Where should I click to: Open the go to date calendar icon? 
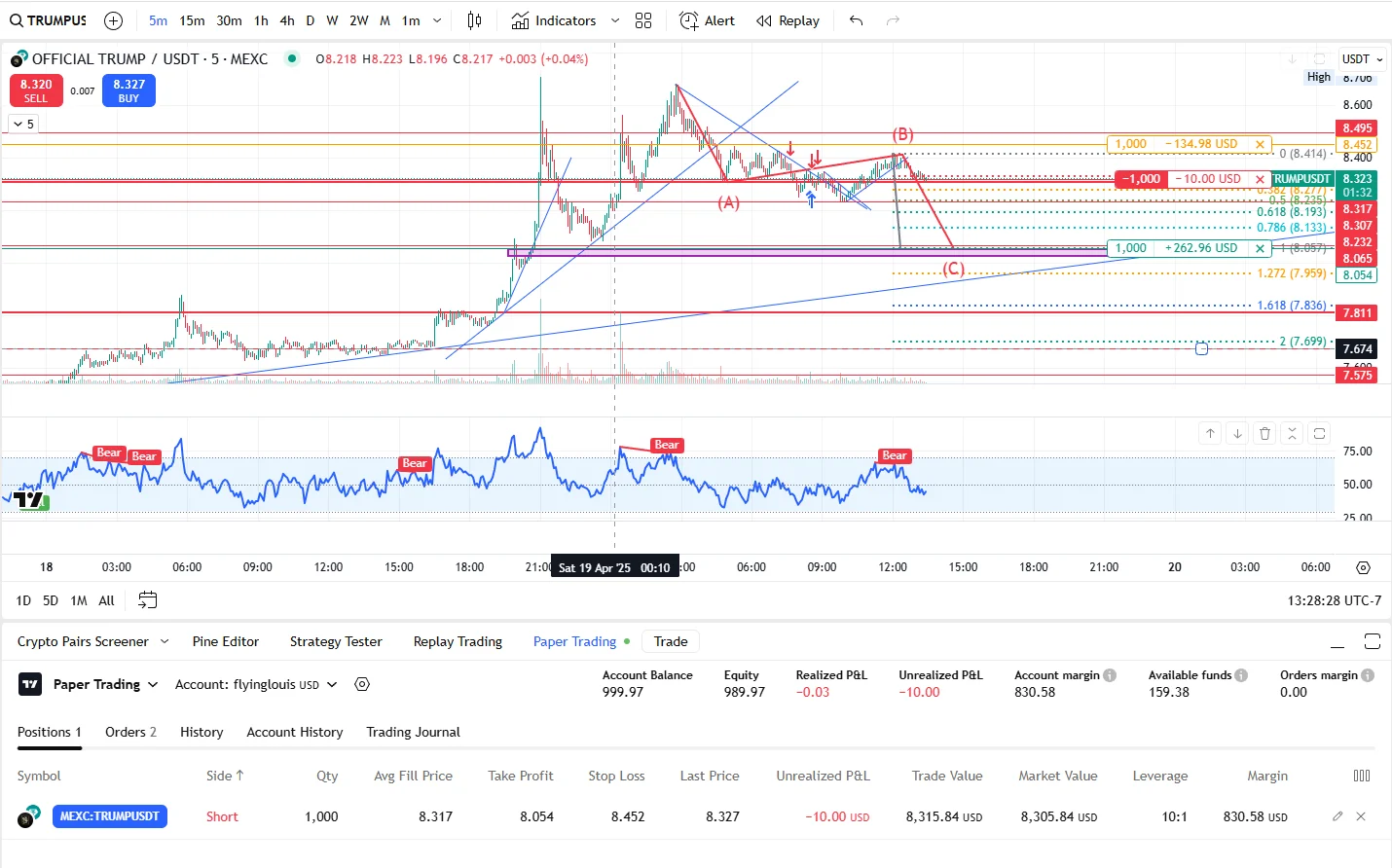147,600
